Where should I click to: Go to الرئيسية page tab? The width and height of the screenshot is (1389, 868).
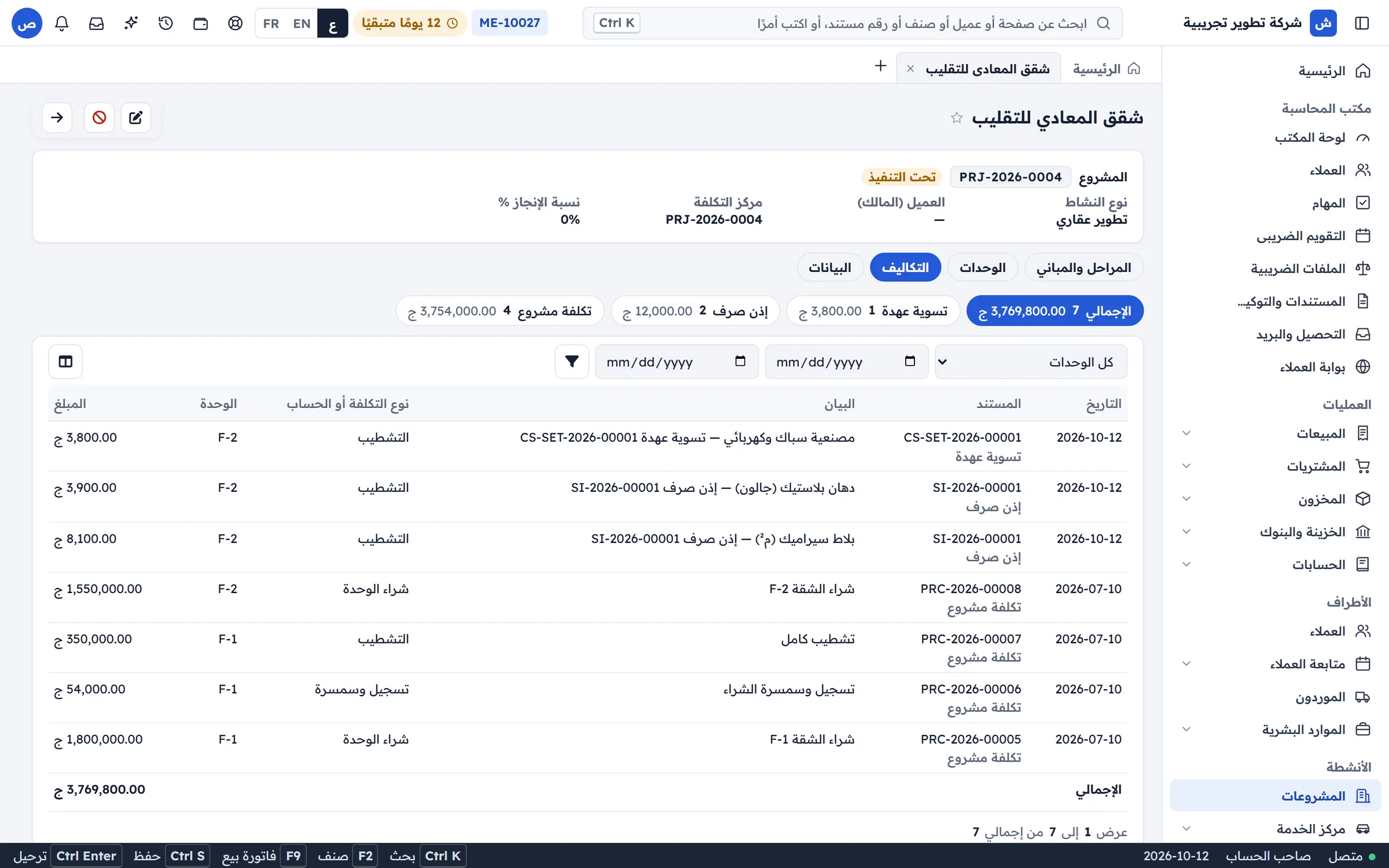pyautogui.click(x=1106, y=69)
